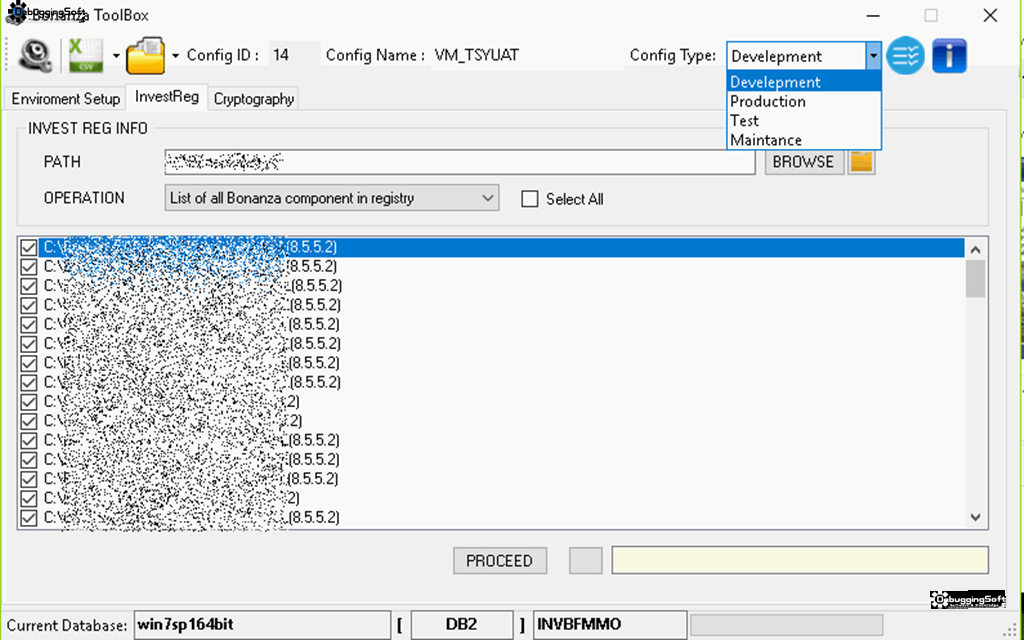The image size is (1024, 640).
Task: Click the win7sp164bit database field
Action: click(x=262, y=625)
